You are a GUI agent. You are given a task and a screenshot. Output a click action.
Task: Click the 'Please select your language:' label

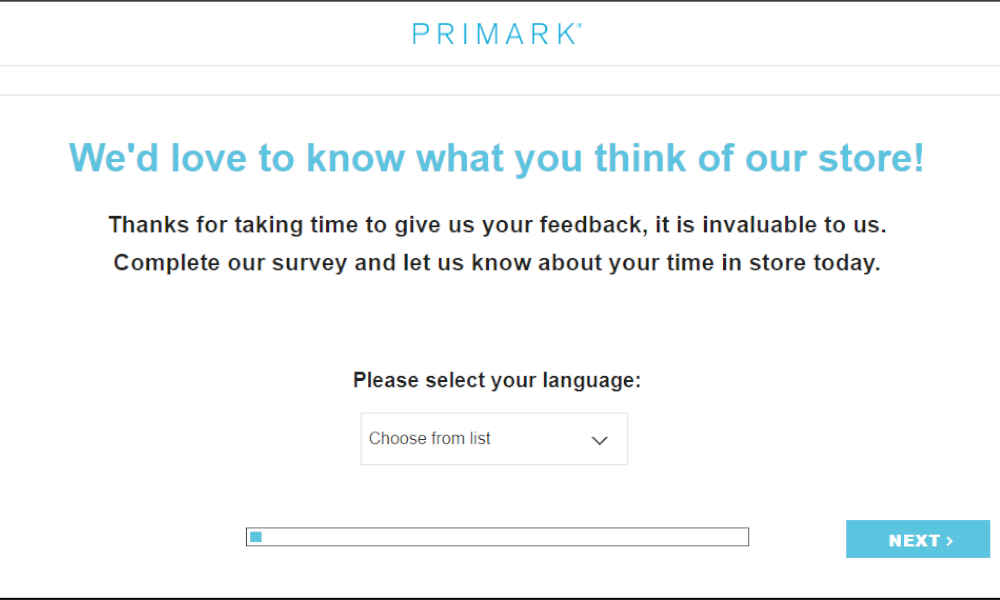coord(497,380)
